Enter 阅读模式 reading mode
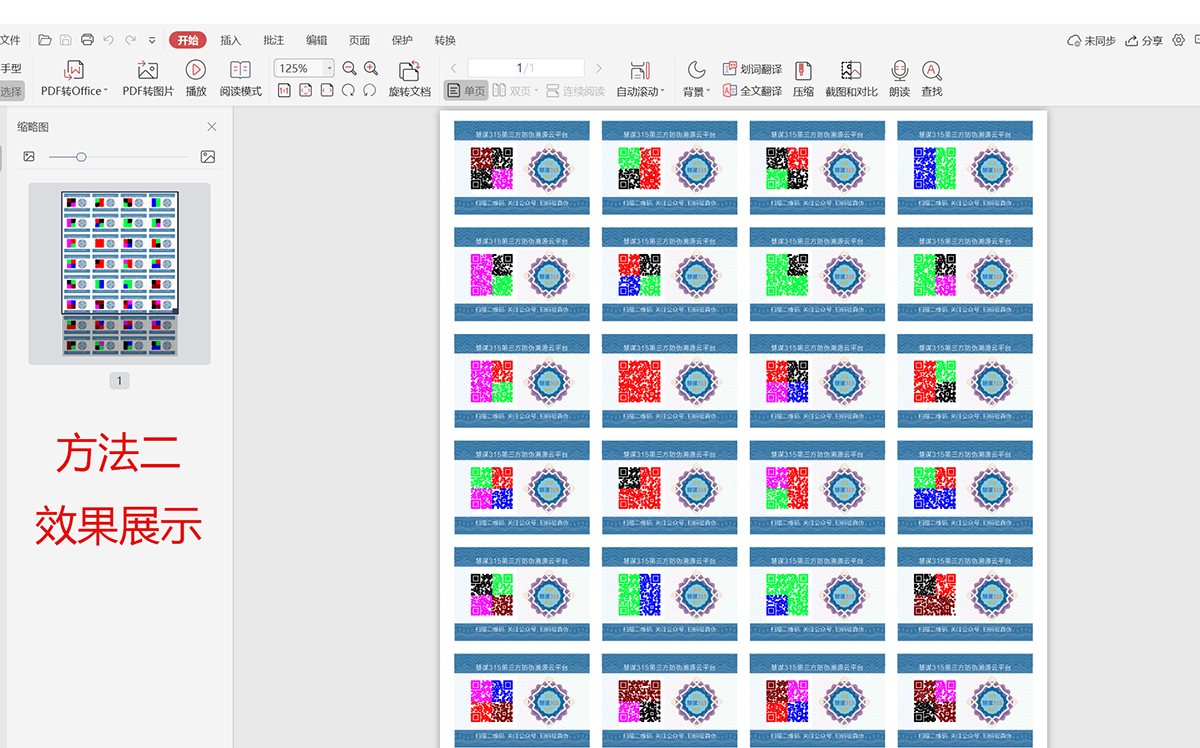This screenshot has width=1200, height=748. pos(241,78)
